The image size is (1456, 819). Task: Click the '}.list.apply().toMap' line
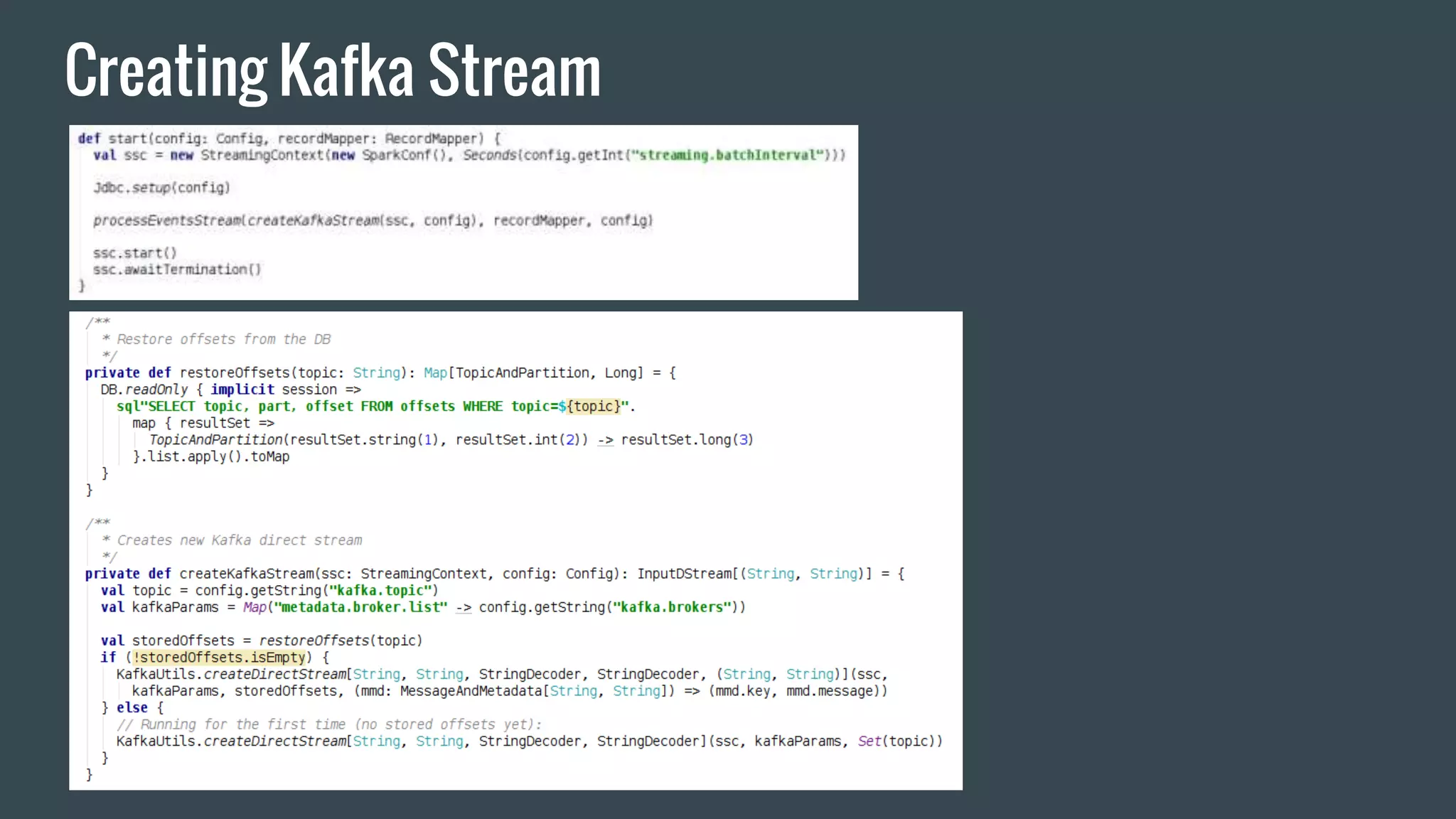click(x=211, y=456)
